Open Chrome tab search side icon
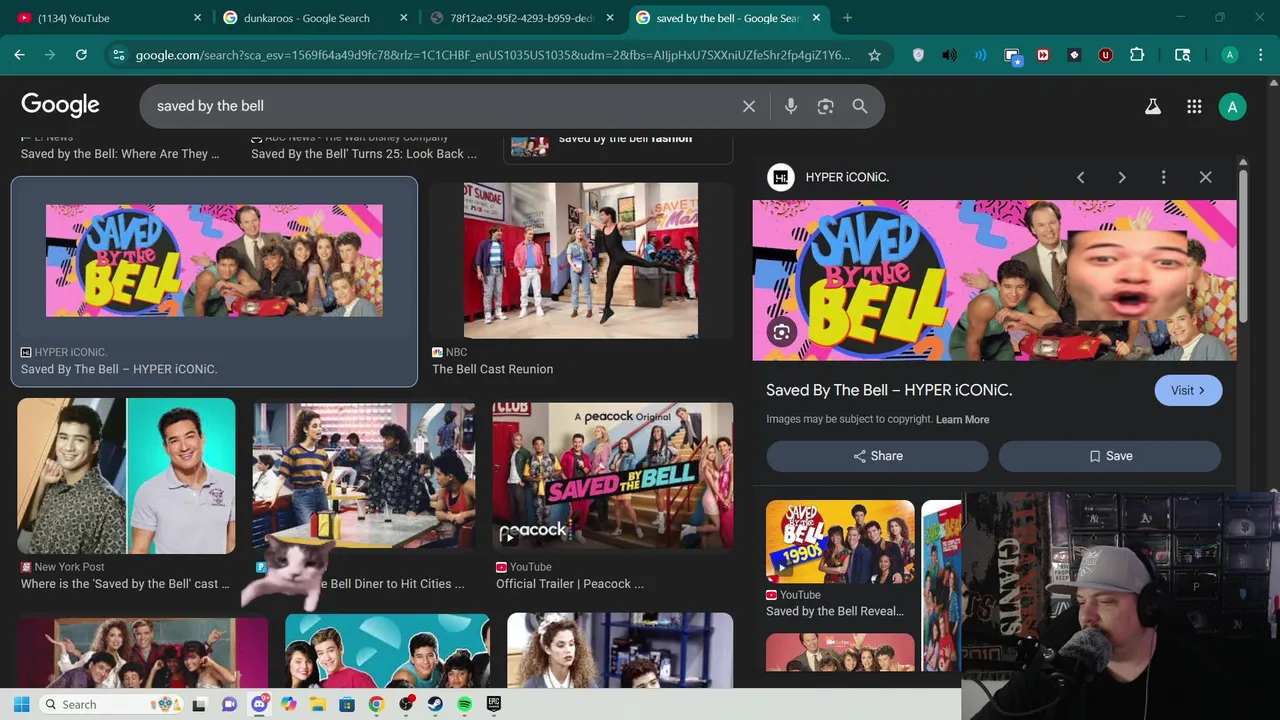This screenshot has height=720, width=1280. [1182, 55]
